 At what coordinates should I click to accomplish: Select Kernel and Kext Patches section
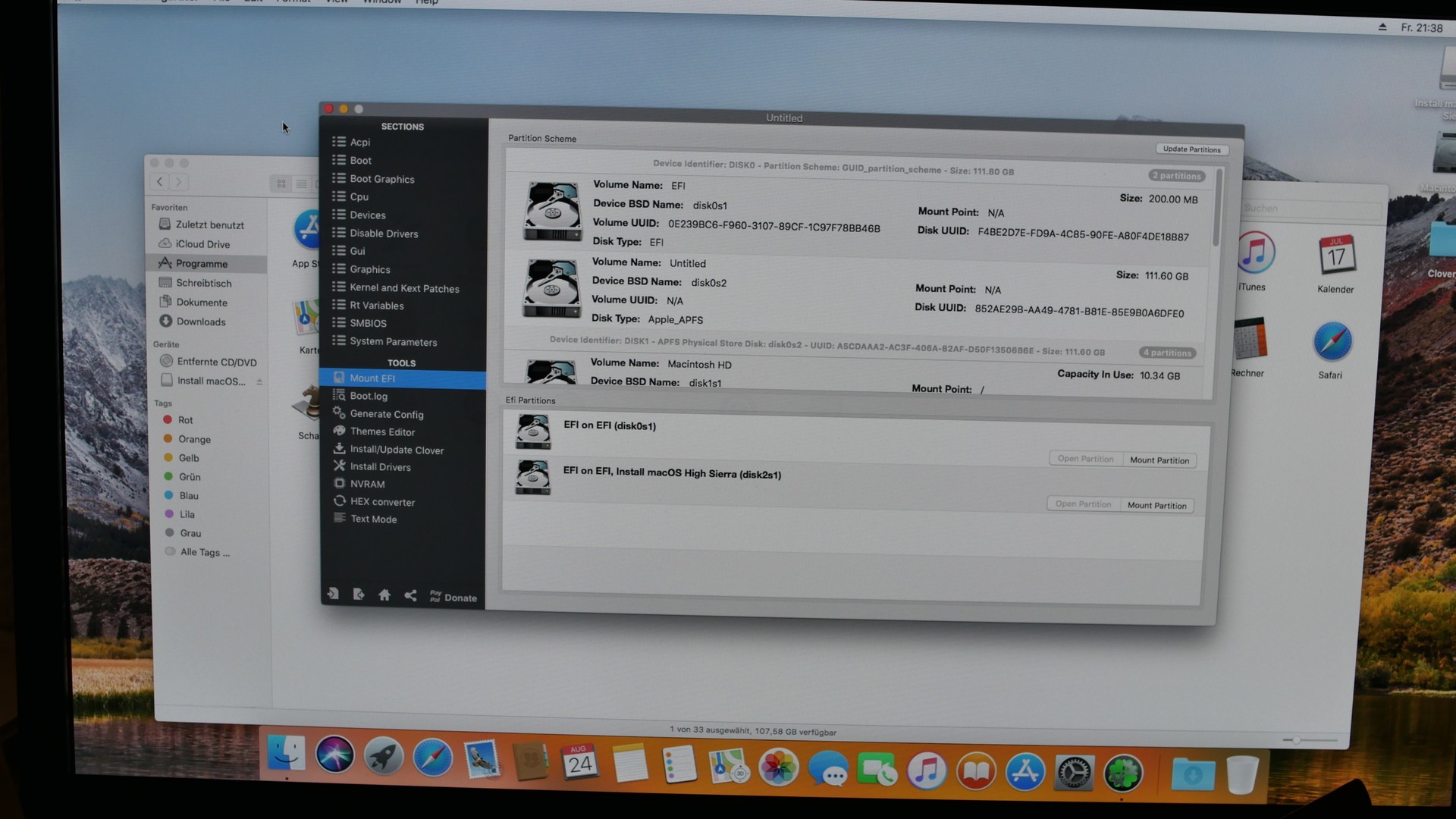403,289
